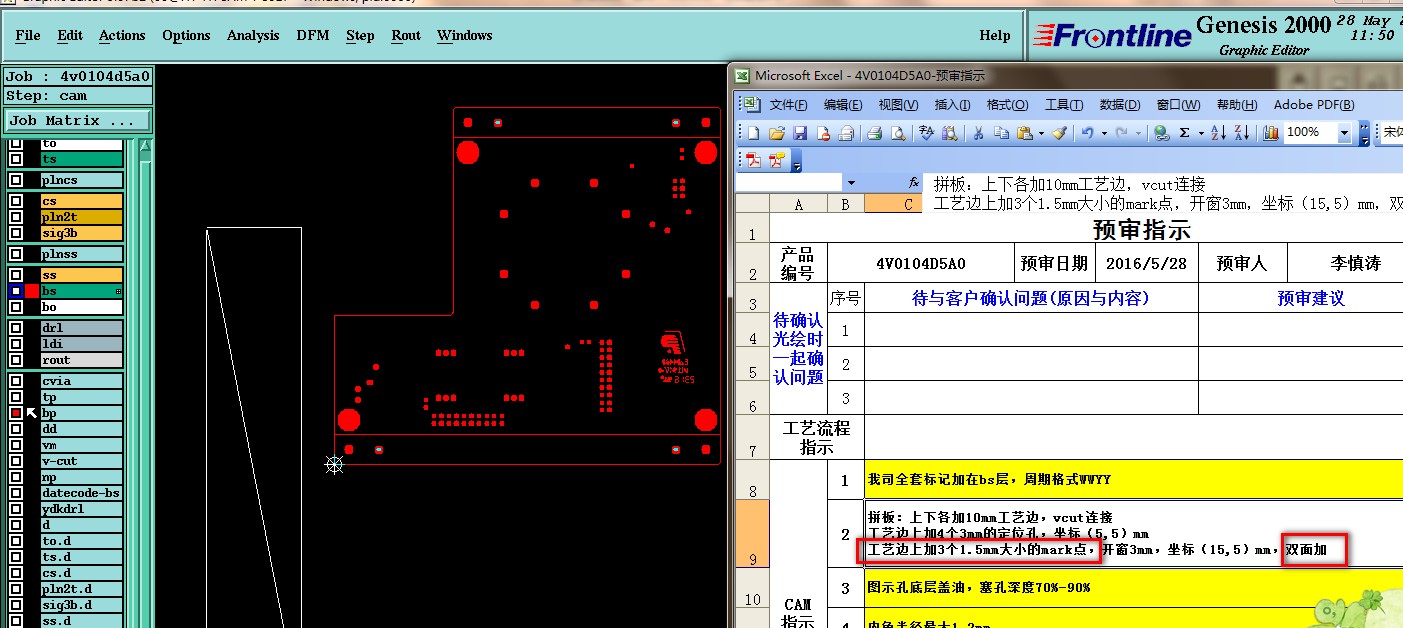
Task: Click cell with product number 4V0104D5A0
Action: pyautogui.click(x=921, y=264)
